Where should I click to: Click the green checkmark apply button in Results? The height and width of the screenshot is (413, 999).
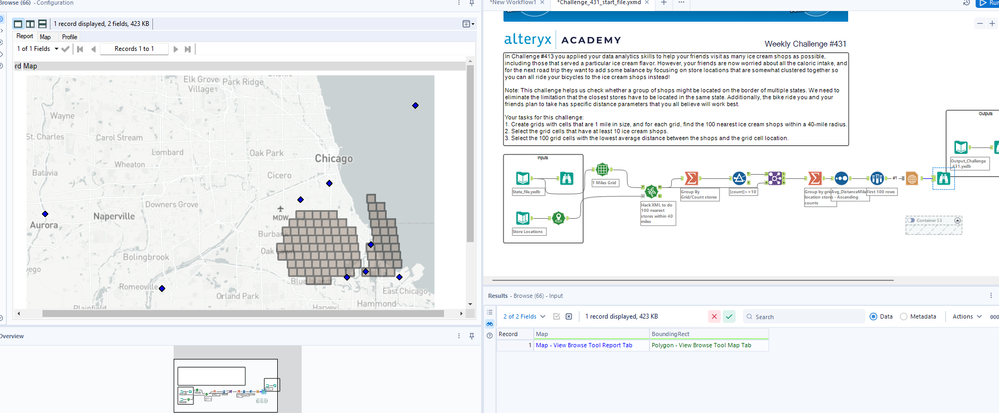[x=729, y=316]
